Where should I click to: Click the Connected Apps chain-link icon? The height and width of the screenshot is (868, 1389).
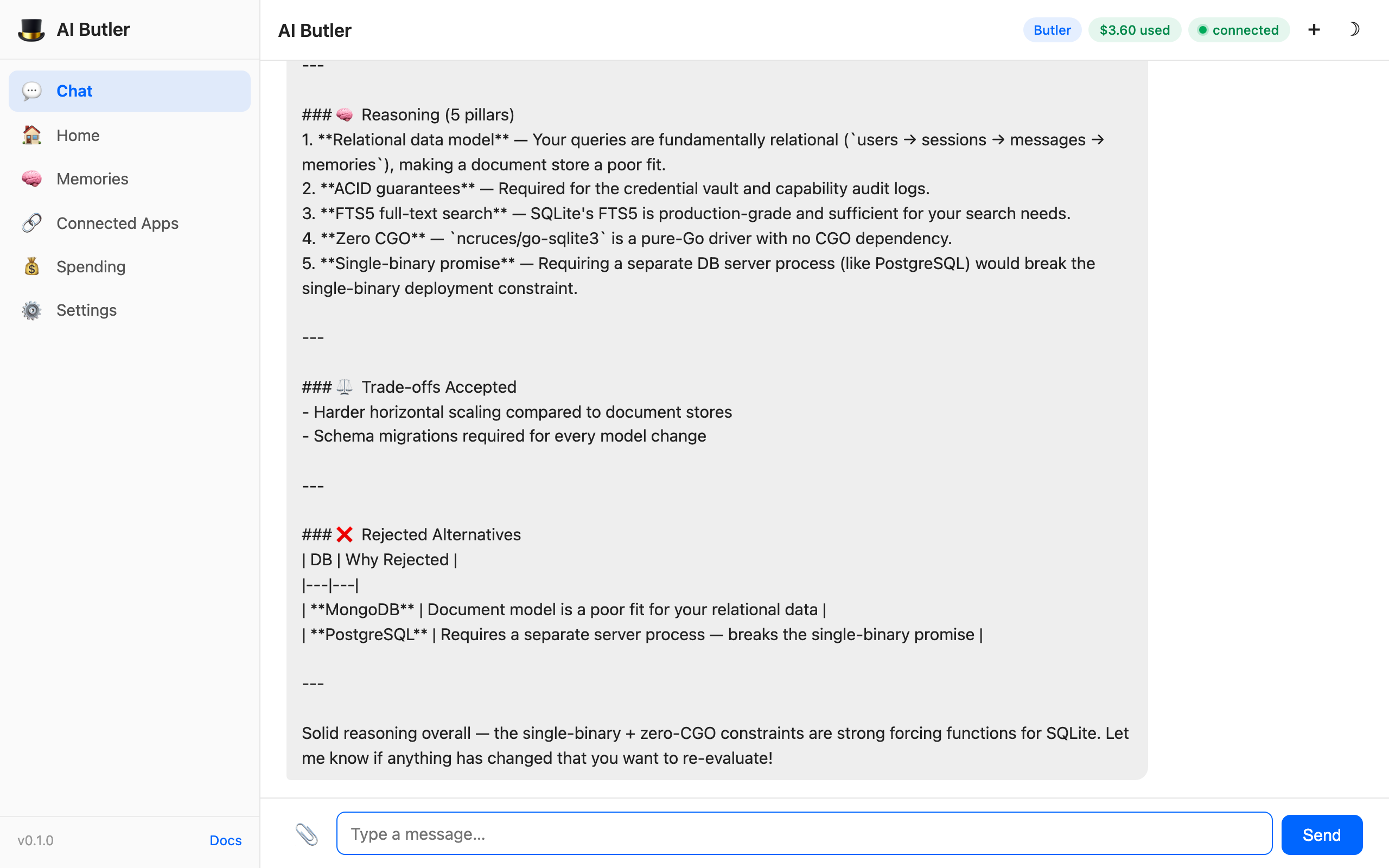32,223
